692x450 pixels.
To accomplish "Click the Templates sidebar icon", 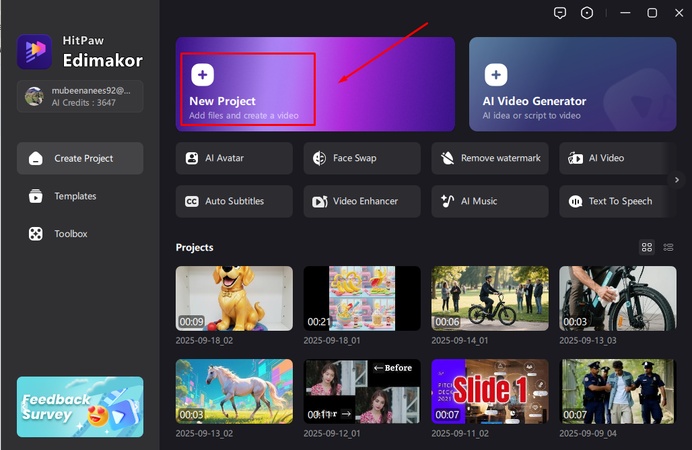I will pos(36,196).
